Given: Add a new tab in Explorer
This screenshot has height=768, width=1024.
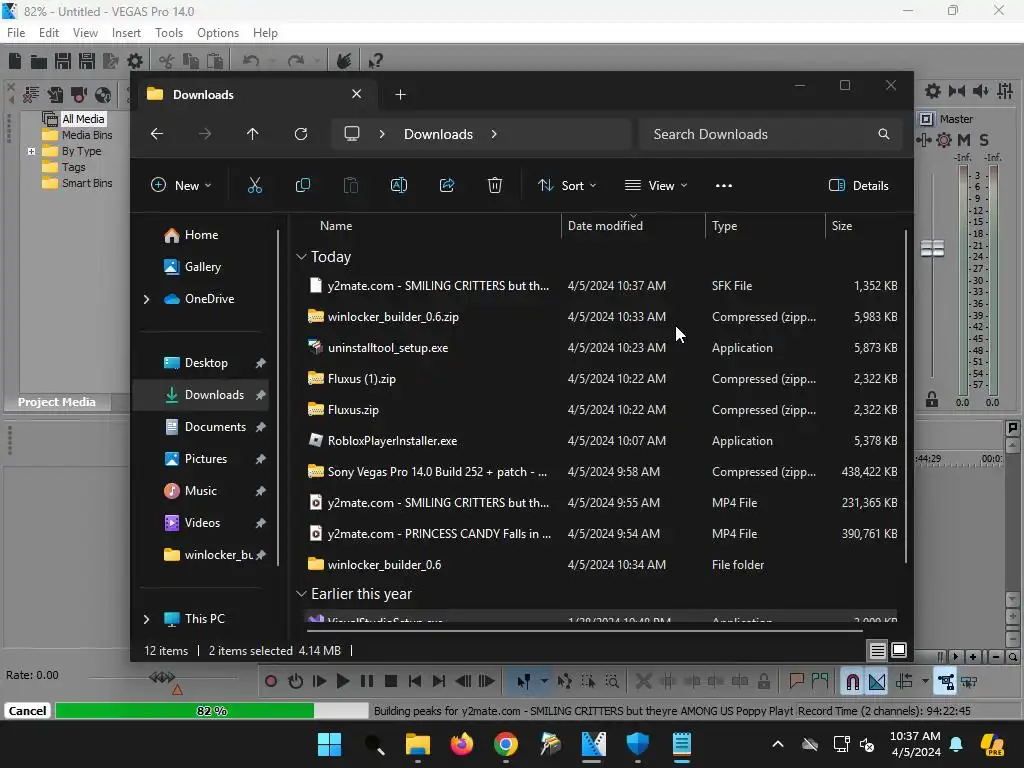Looking at the screenshot, I should 400,95.
